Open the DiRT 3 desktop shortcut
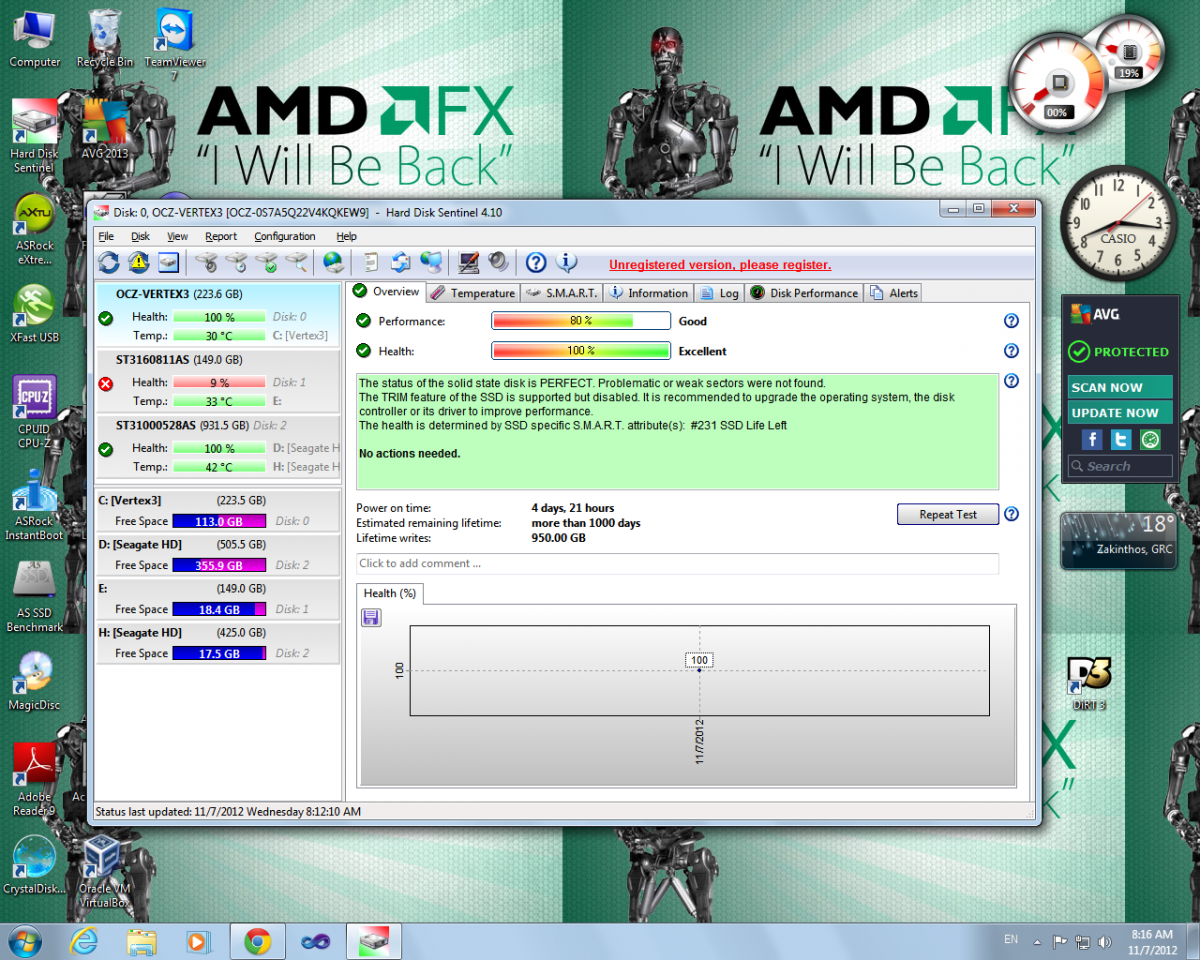Viewport: 1200px width, 960px height. 1089,683
